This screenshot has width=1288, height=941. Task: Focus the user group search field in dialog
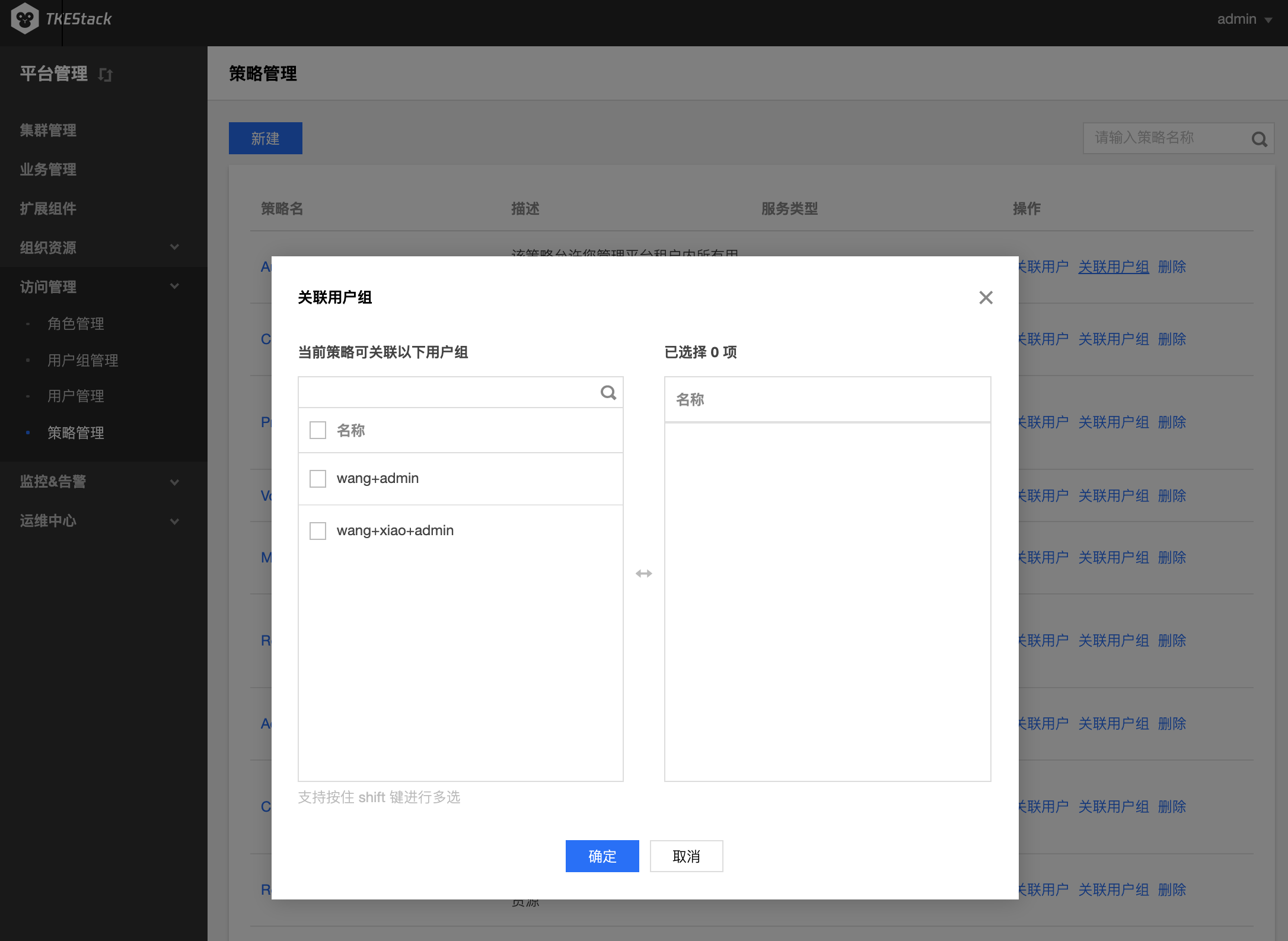point(461,392)
